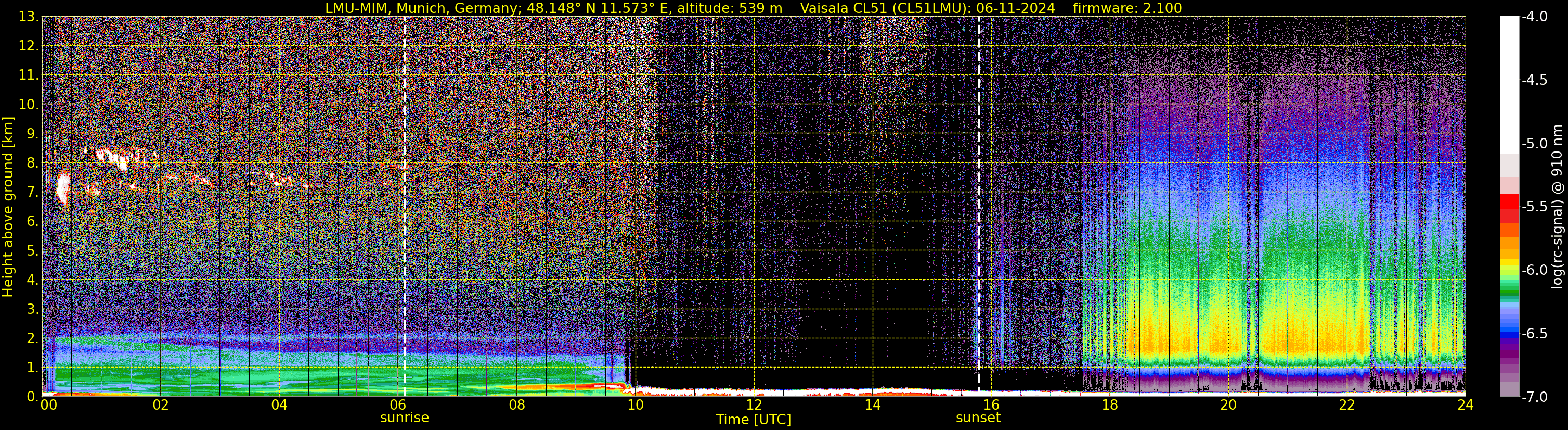The width and height of the screenshot is (1568, 430).
Task: Click the height axis tick "8."
Action: click(x=33, y=163)
